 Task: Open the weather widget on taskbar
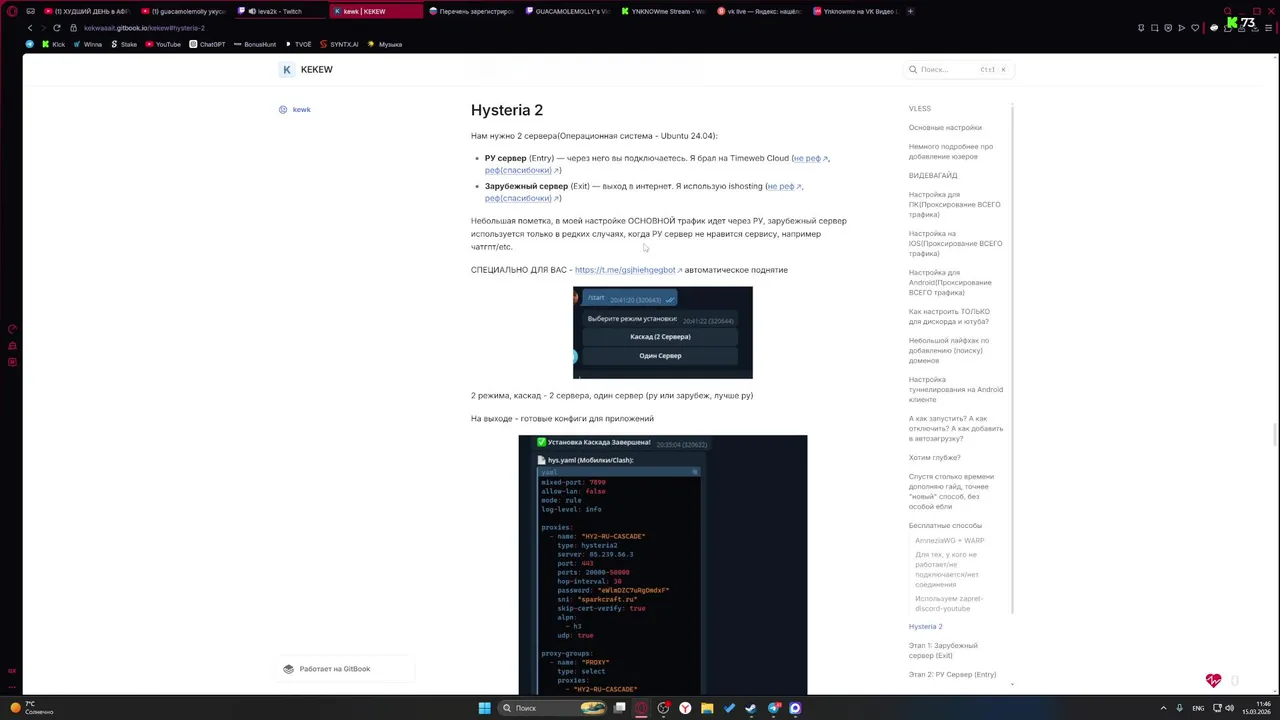coord(32,708)
